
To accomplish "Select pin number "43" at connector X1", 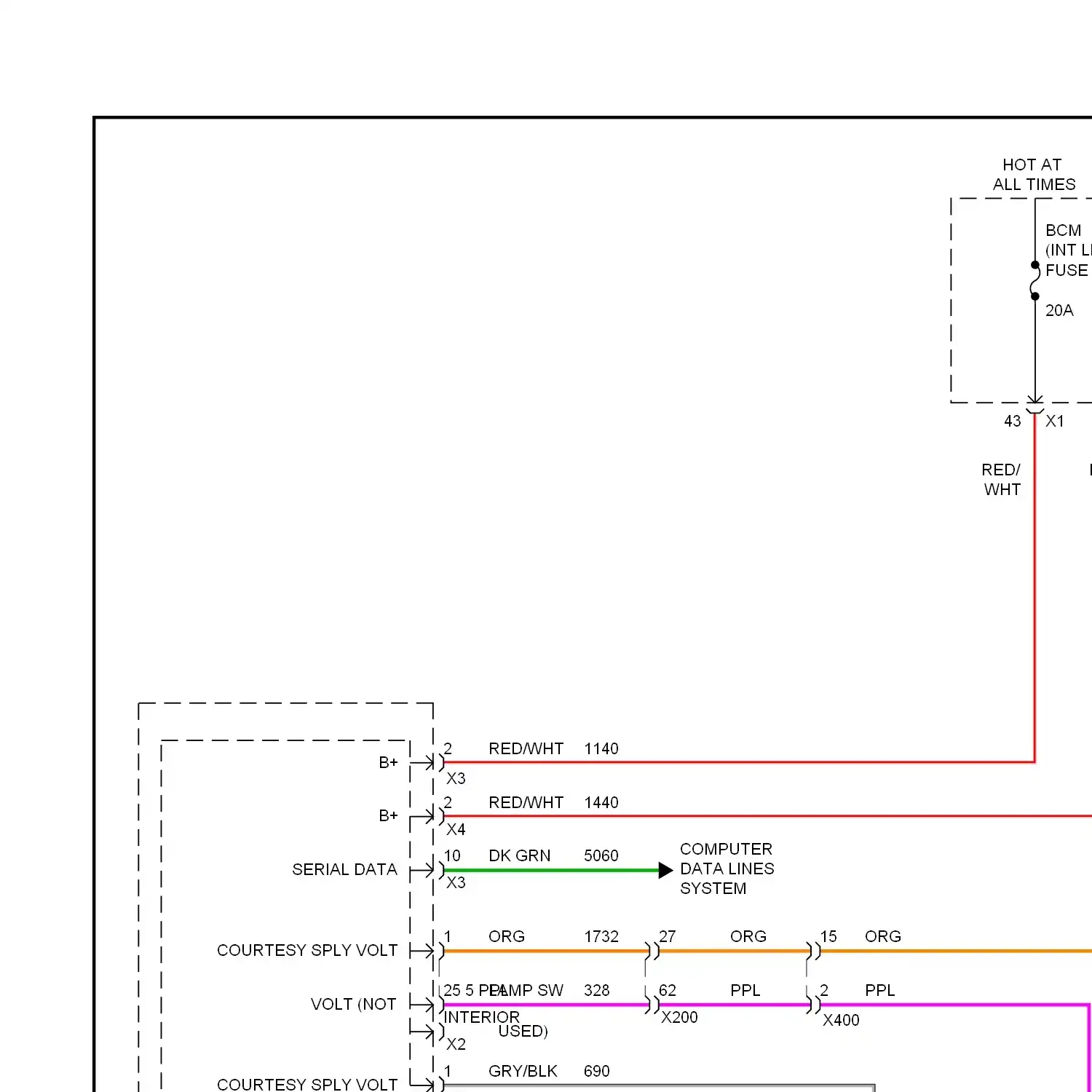I will tap(1013, 421).
